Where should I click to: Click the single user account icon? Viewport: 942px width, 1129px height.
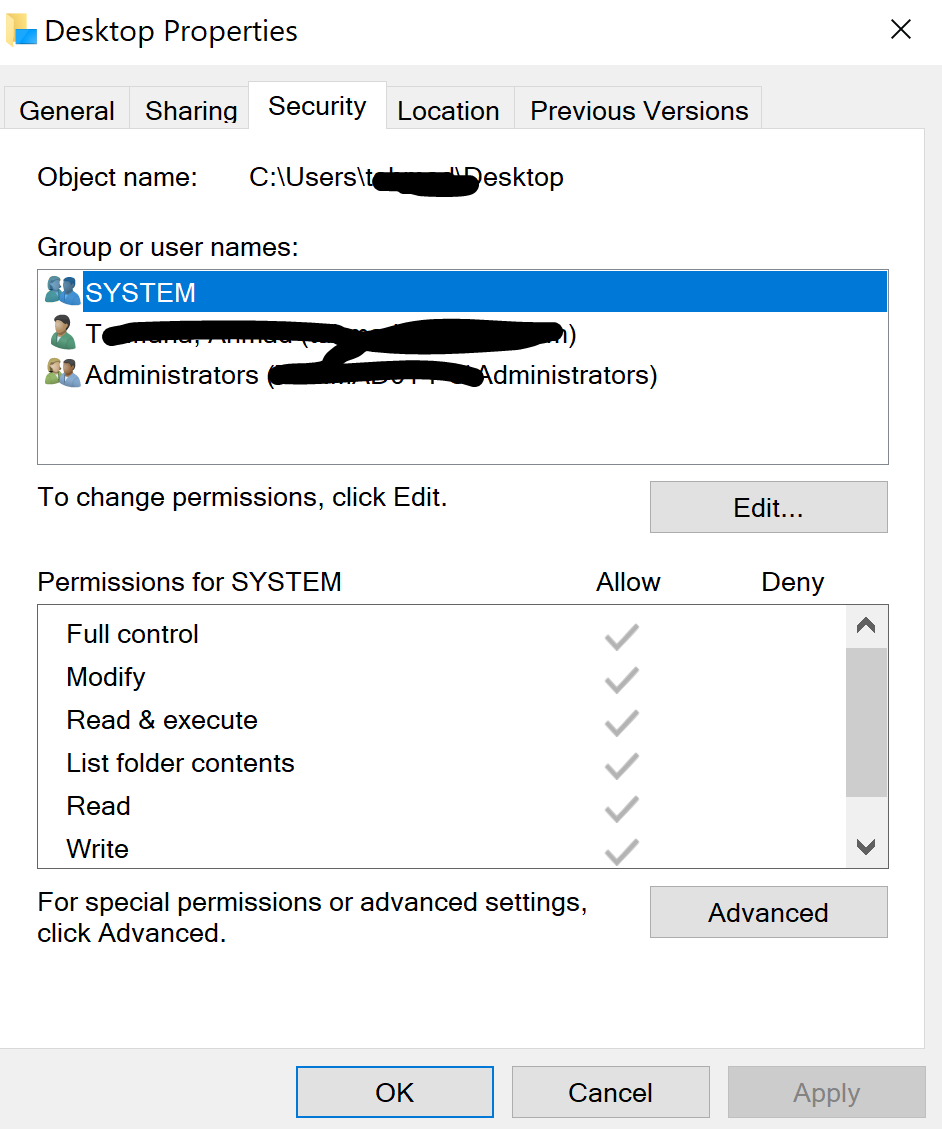pos(62,333)
